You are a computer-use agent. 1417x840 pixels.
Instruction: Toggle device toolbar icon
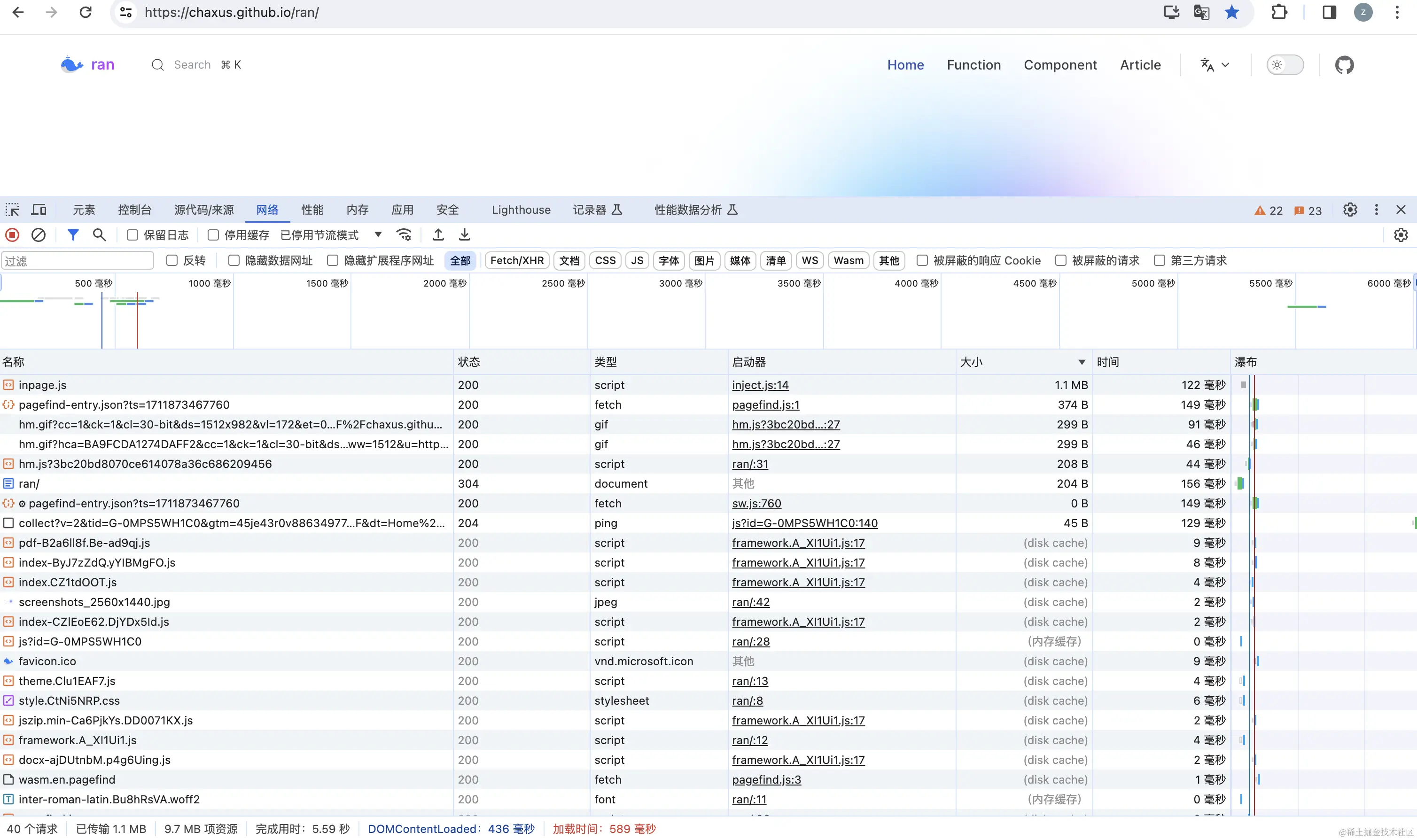tap(39, 210)
